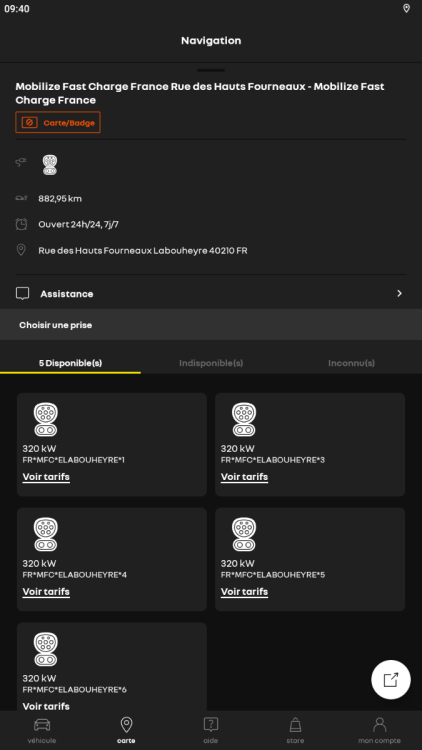Screen dimensions: 422x750
Task: Tap the Carte/Badge payment badge
Action: [58, 122]
